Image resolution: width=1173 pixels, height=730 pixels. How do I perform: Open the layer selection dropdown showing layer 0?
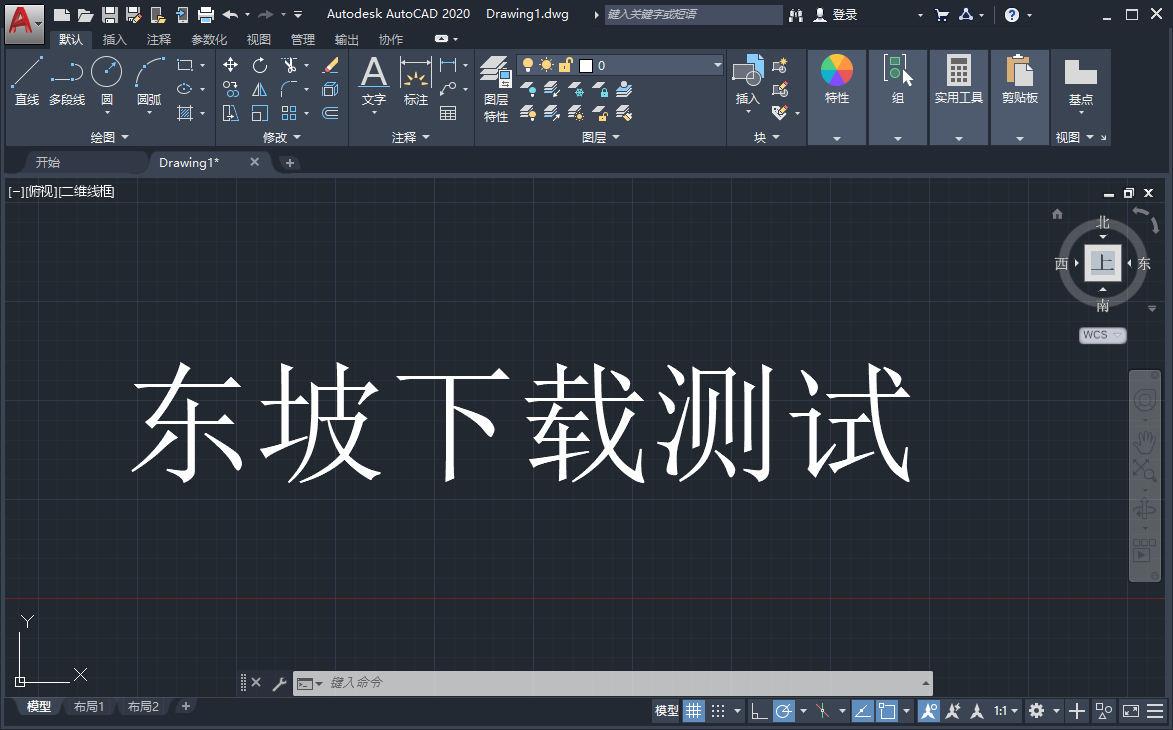click(717, 64)
